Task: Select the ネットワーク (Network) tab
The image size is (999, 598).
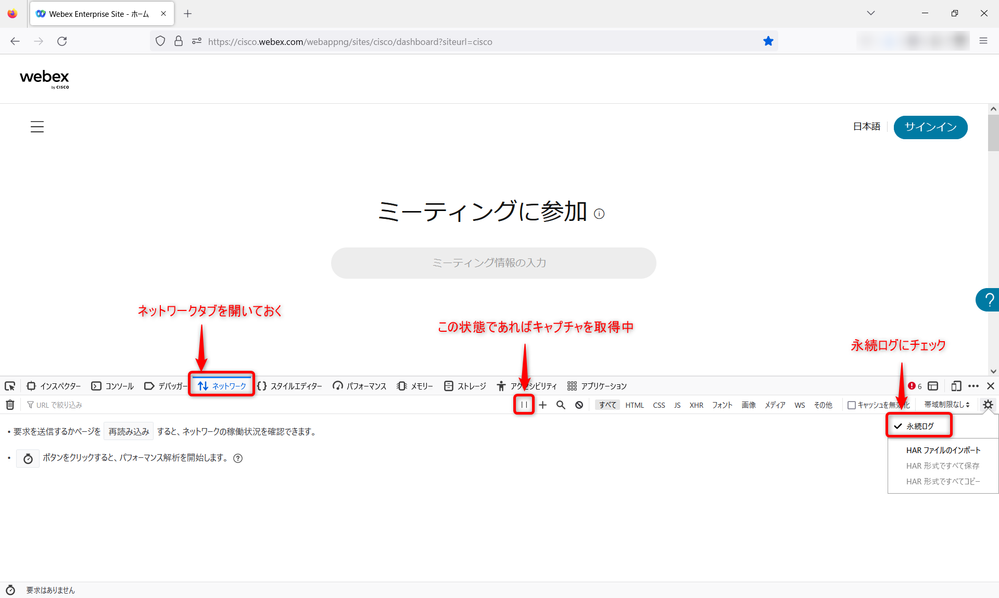Action: pos(222,386)
